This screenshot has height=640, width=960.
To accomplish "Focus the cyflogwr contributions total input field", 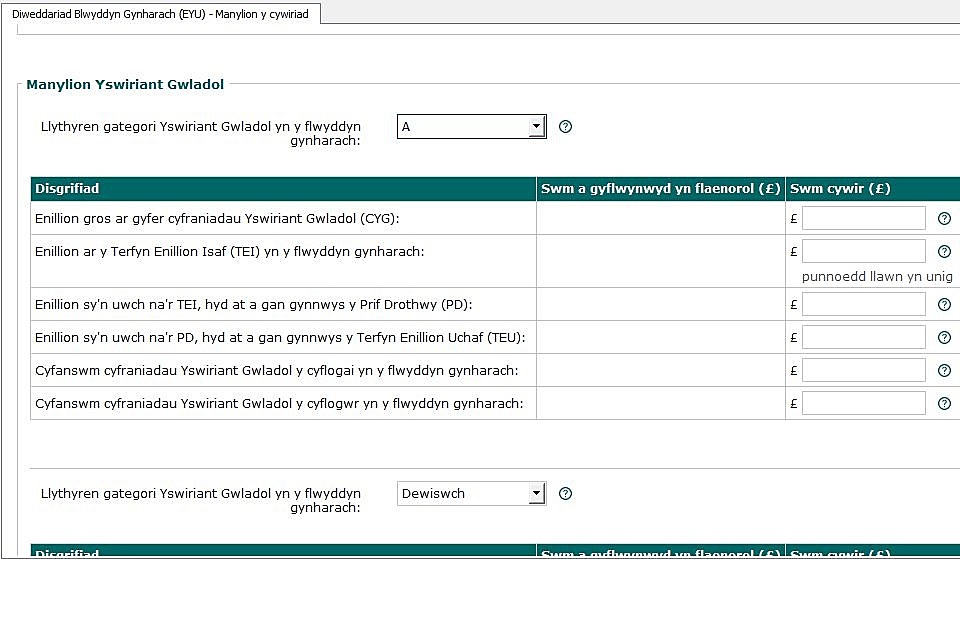I will pyautogui.click(x=863, y=404).
